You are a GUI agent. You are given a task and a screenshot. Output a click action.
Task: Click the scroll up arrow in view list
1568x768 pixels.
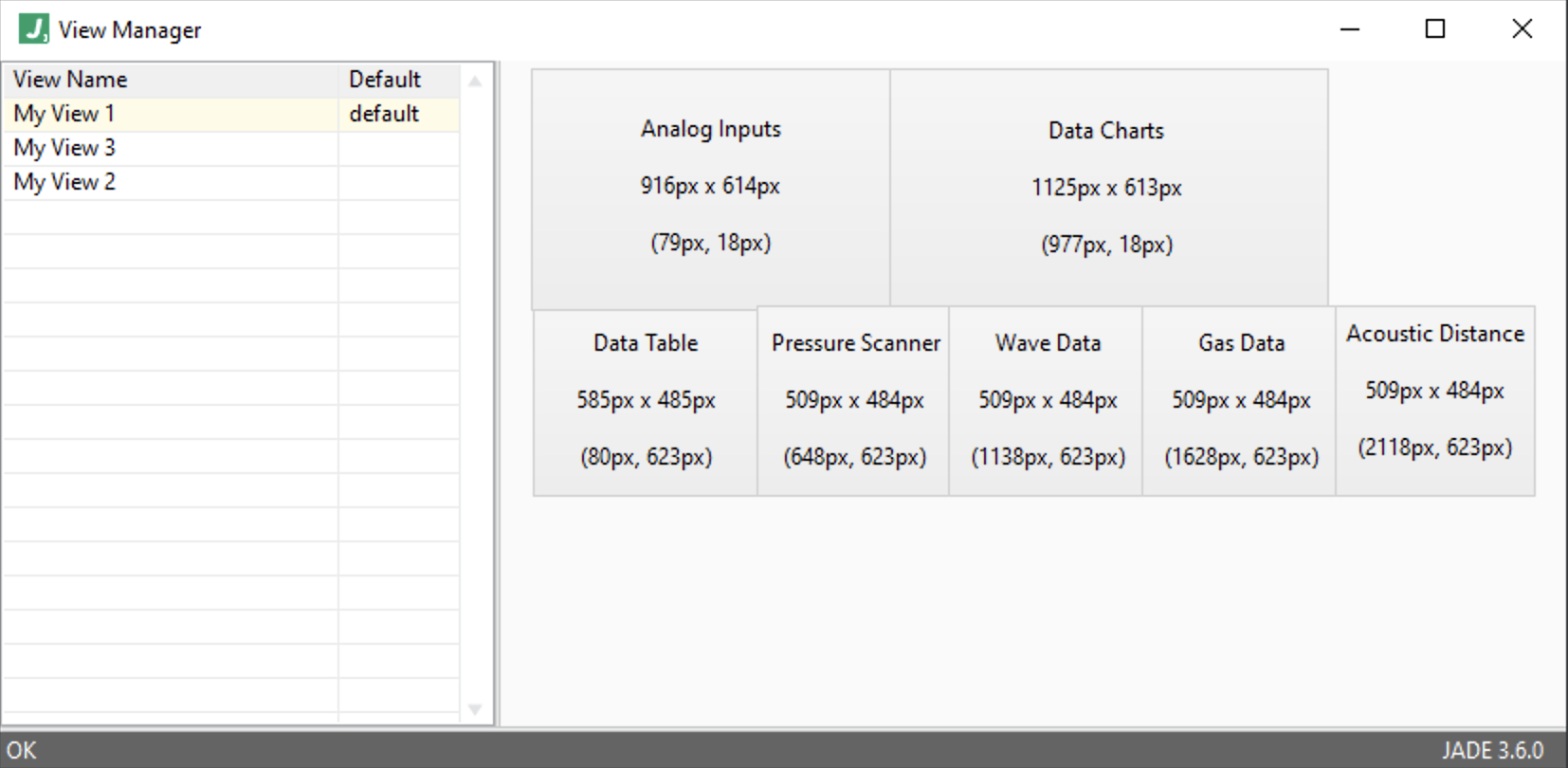(475, 82)
